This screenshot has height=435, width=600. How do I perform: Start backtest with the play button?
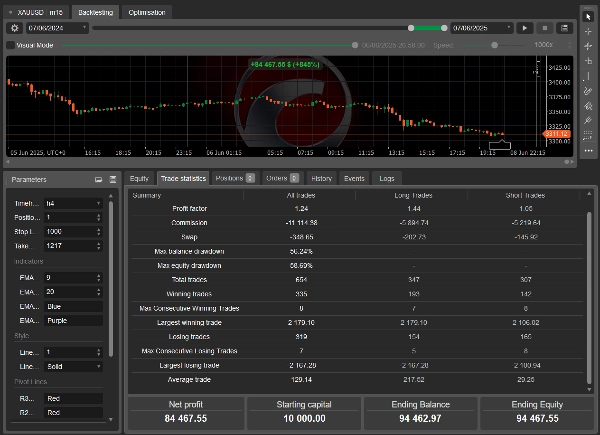click(524, 28)
